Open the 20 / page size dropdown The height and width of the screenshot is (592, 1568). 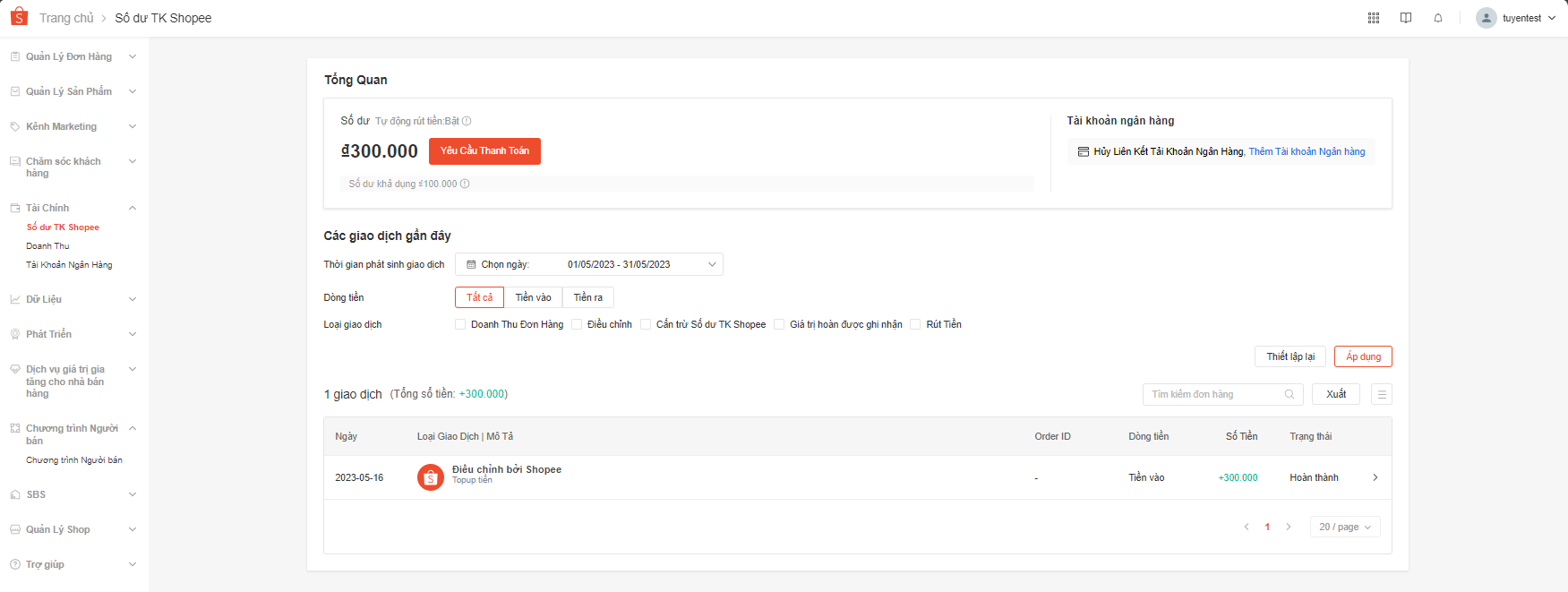click(1344, 527)
